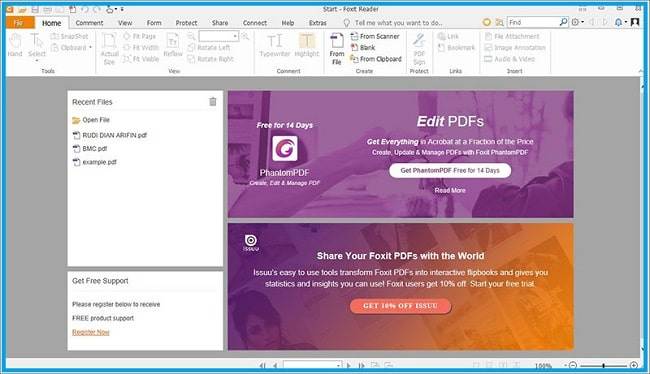Viewport: 650px width, 374px height.
Task: Open the zoom level combo box in ribbon
Action: tap(218, 36)
